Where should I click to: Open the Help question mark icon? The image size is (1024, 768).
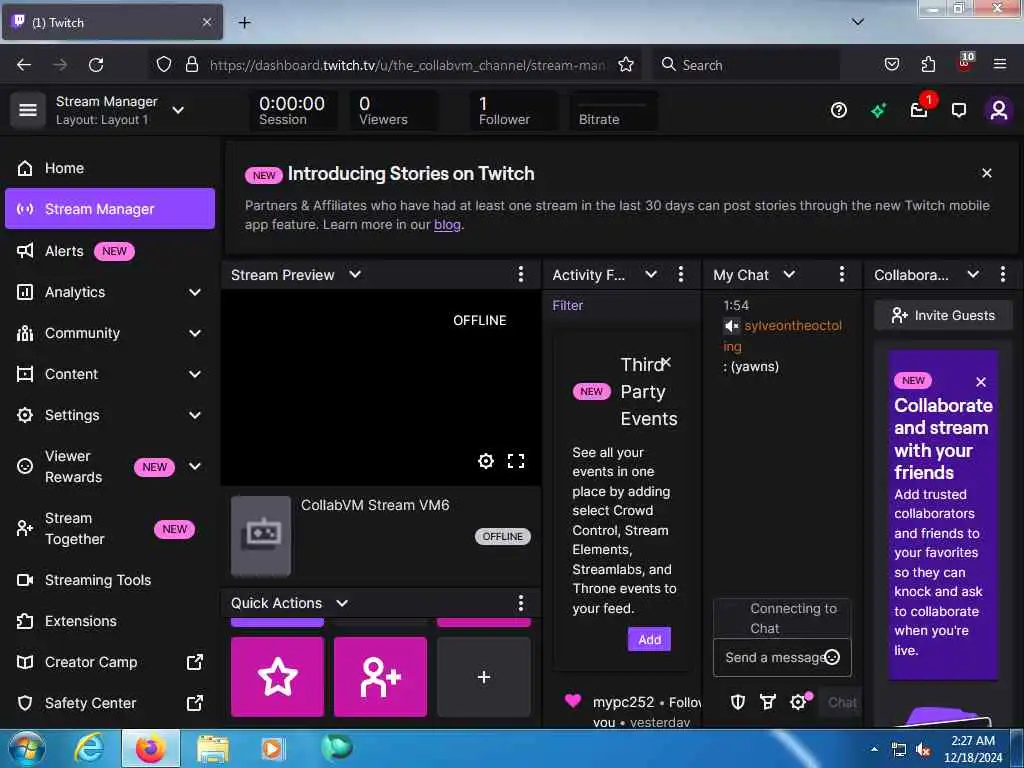[839, 110]
